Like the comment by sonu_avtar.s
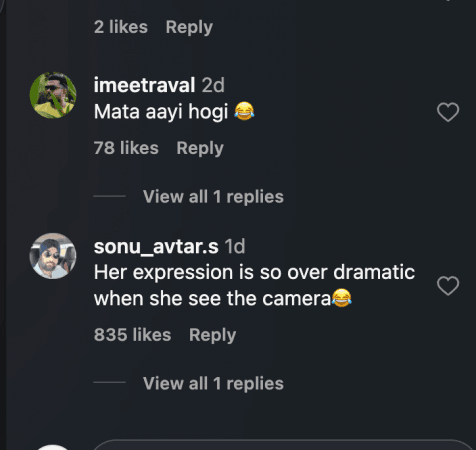Viewport: 476px width, 450px height. coord(448,286)
